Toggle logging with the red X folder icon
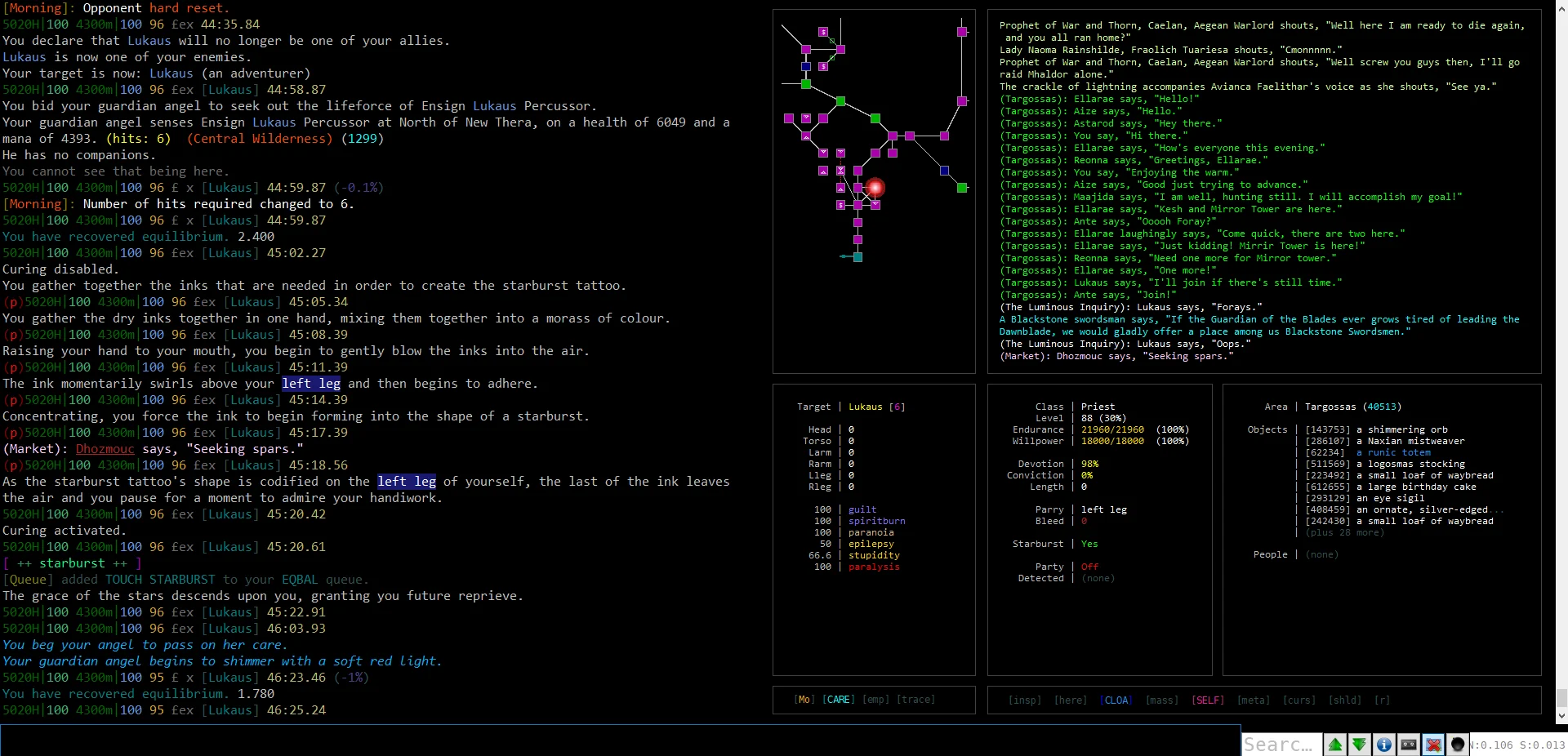 tap(1432, 745)
